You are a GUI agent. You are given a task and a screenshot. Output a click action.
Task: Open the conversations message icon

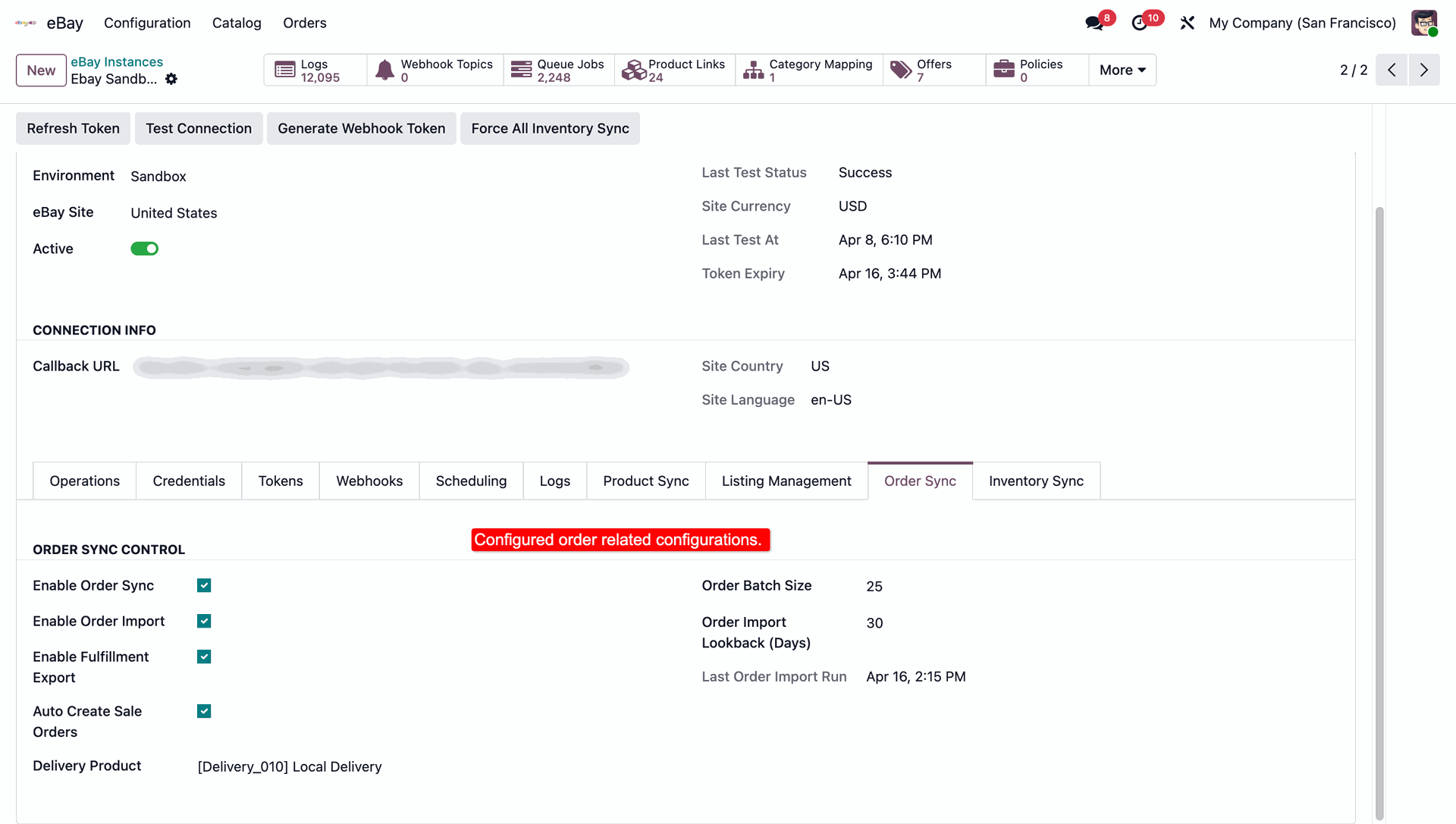point(1094,23)
